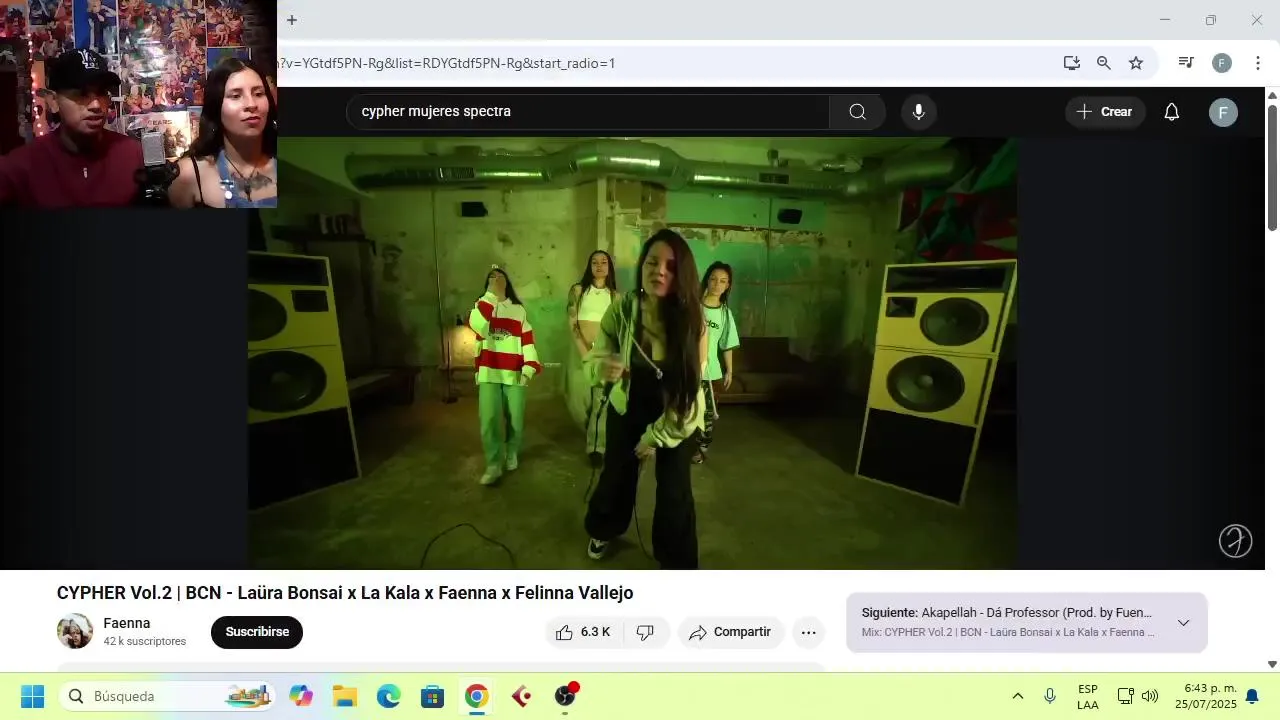Screen dimensions: 1280x720
Task: Open YouTube notifications bell
Action: point(1172,112)
